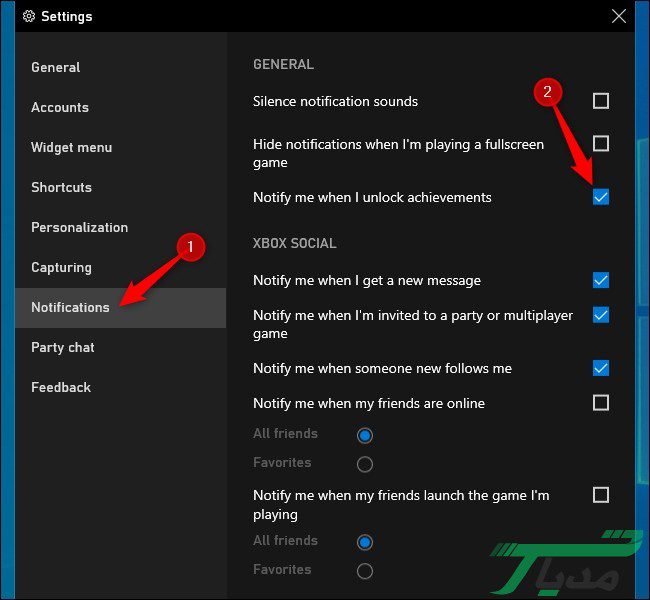Image resolution: width=650 pixels, height=600 pixels.
Task: Open the Capturing settings section
Action: click(x=61, y=267)
